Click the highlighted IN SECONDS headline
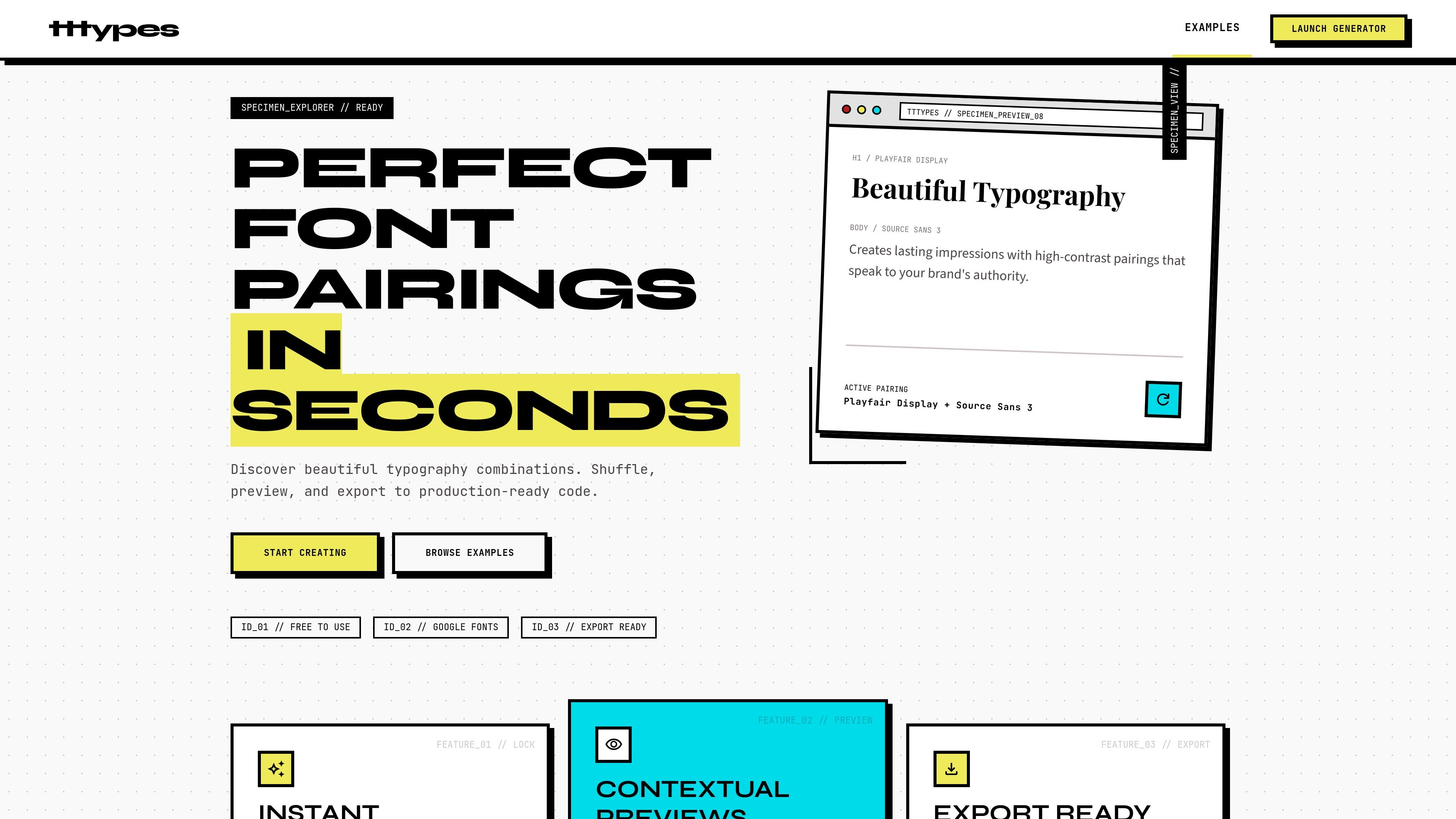The height and width of the screenshot is (819, 1456). coord(485,380)
